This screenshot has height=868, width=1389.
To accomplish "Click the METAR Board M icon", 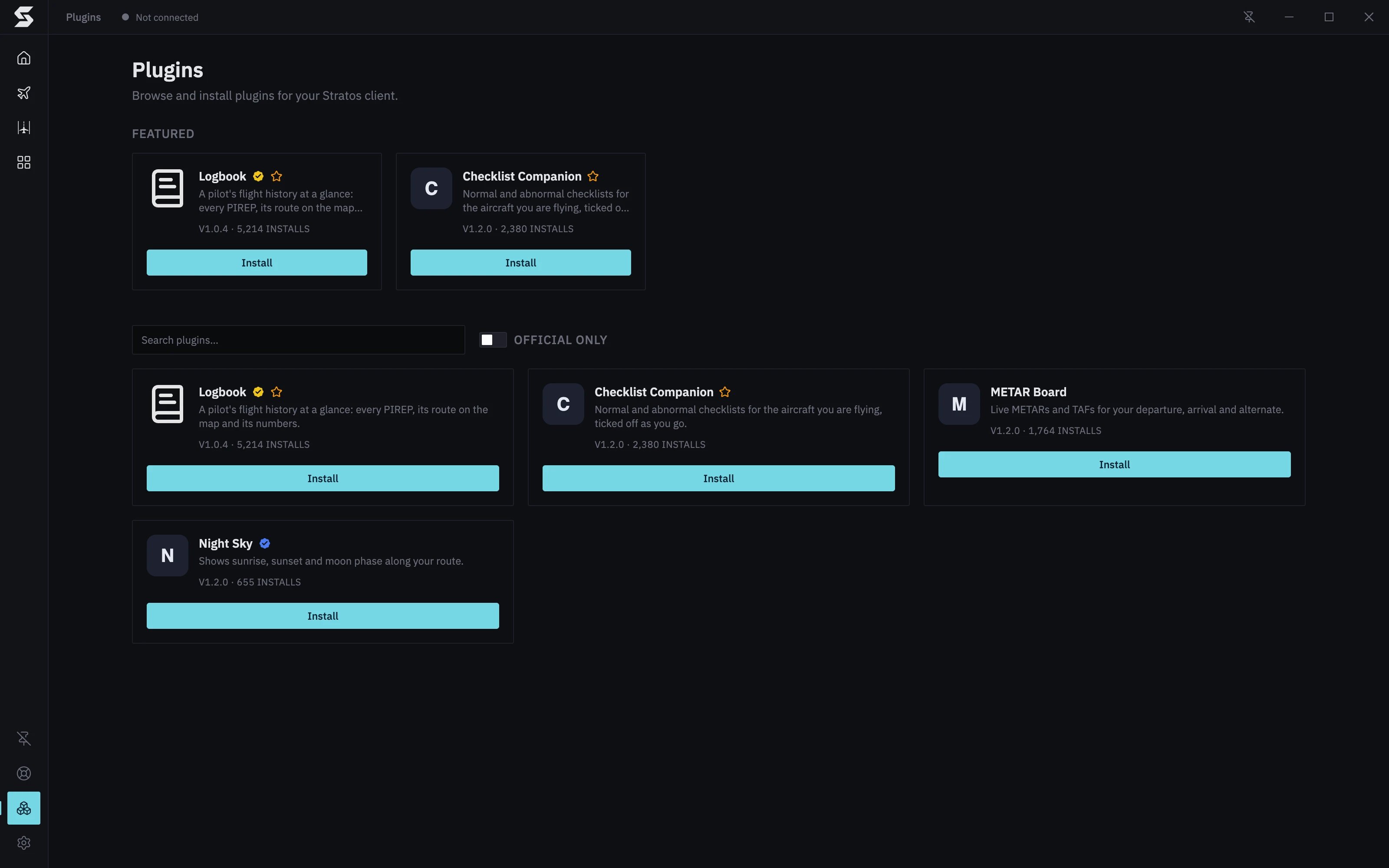I will pyautogui.click(x=959, y=404).
